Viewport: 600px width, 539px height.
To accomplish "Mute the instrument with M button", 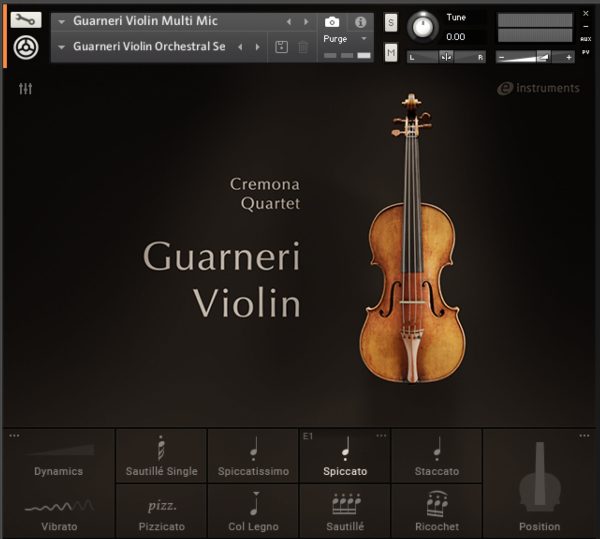I will tap(390, 52).
